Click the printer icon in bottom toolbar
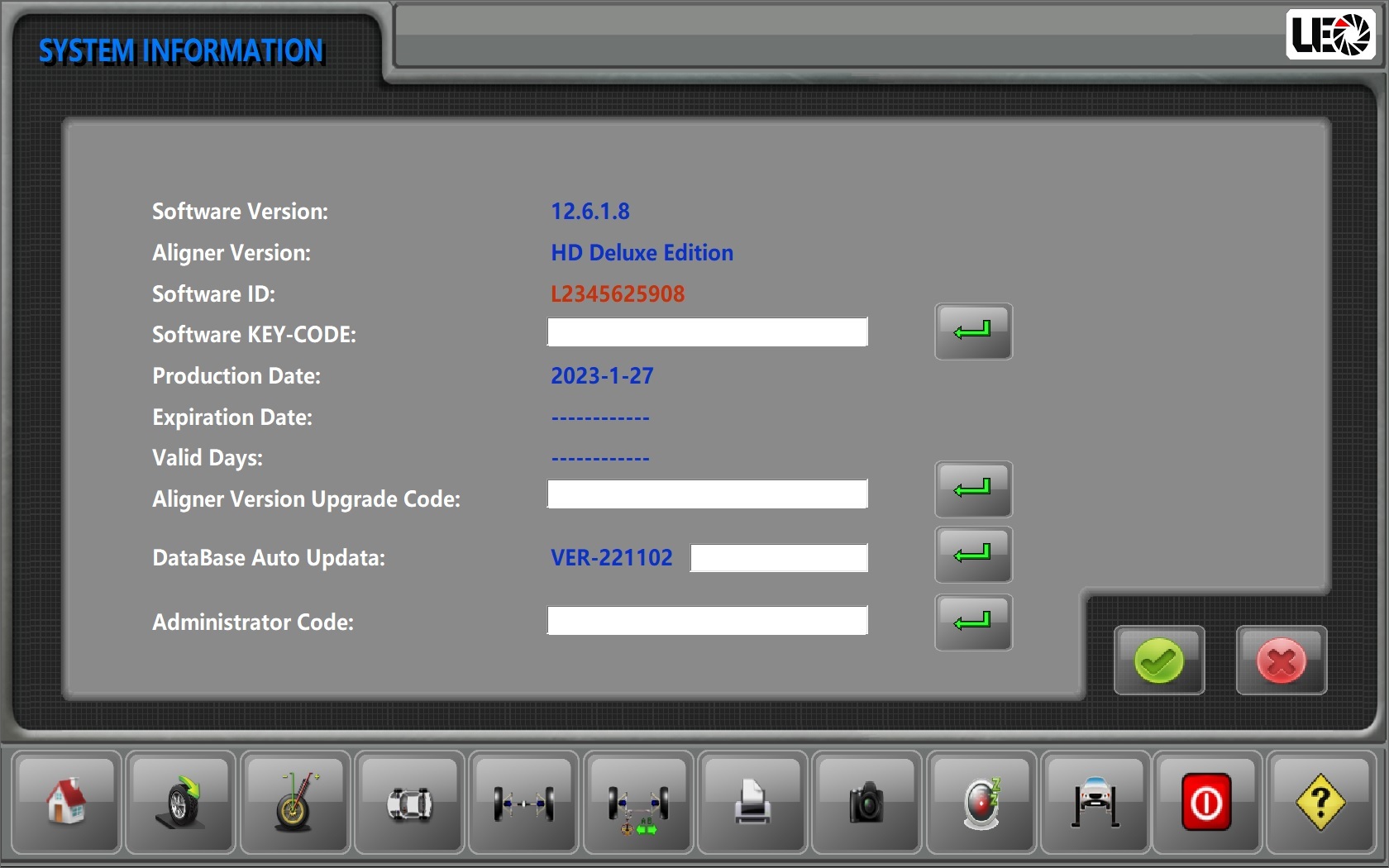The width and height of the screenshot is (1389, 868). pos(752,803)
